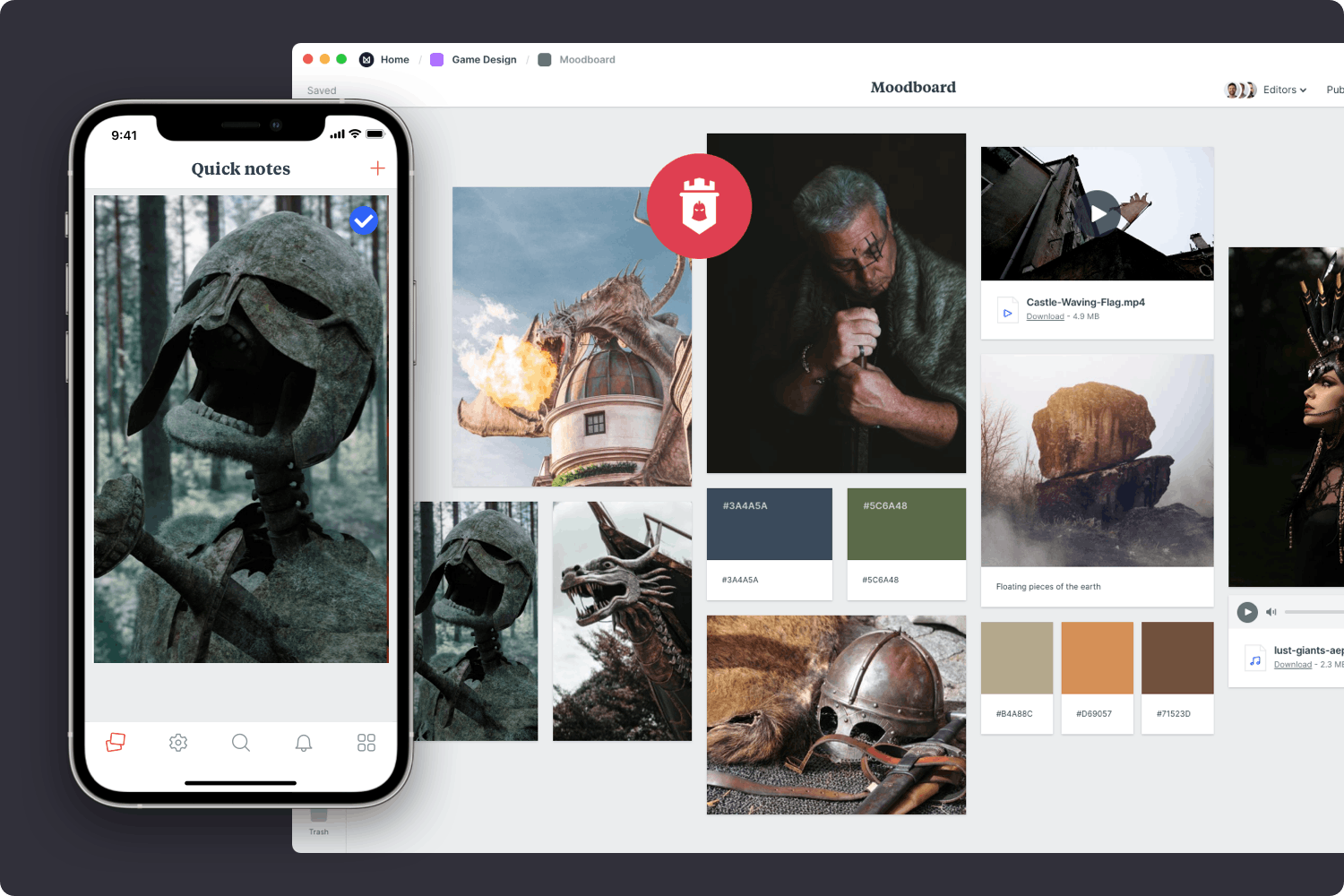Click the purple Game Design board icon
The height and width of the screenshot is (896, 1344).
pos(437,60)
